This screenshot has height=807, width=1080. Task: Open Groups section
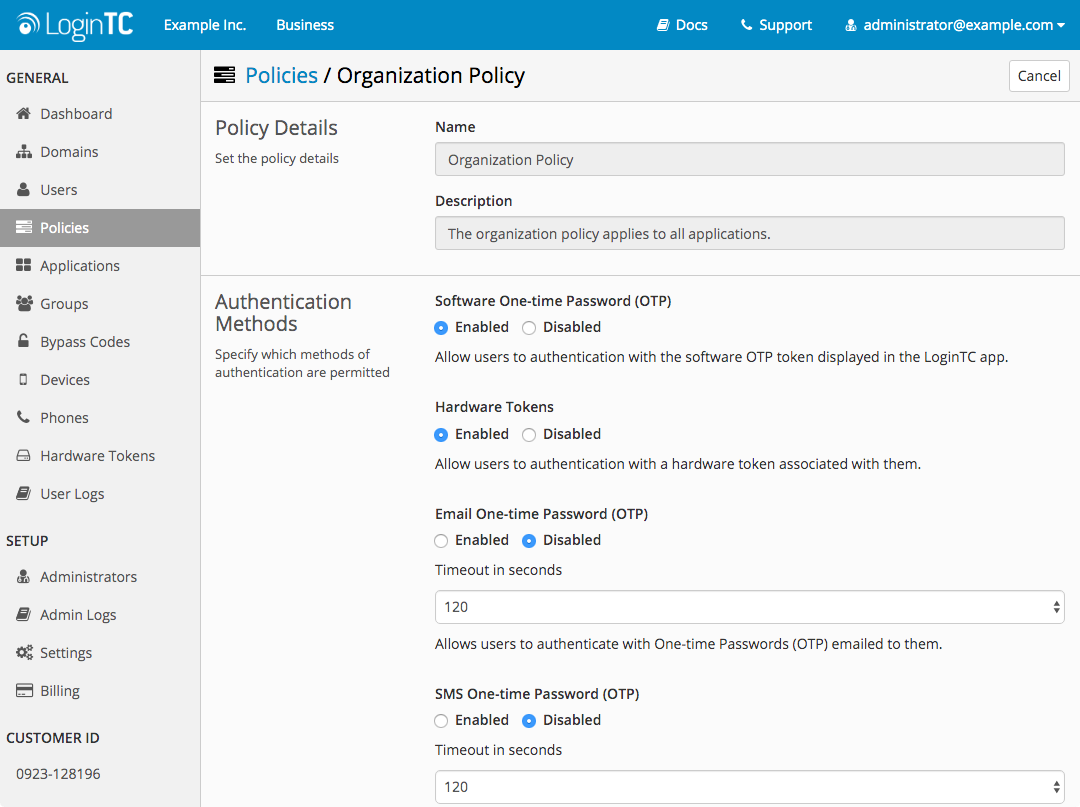coord(100,303)
